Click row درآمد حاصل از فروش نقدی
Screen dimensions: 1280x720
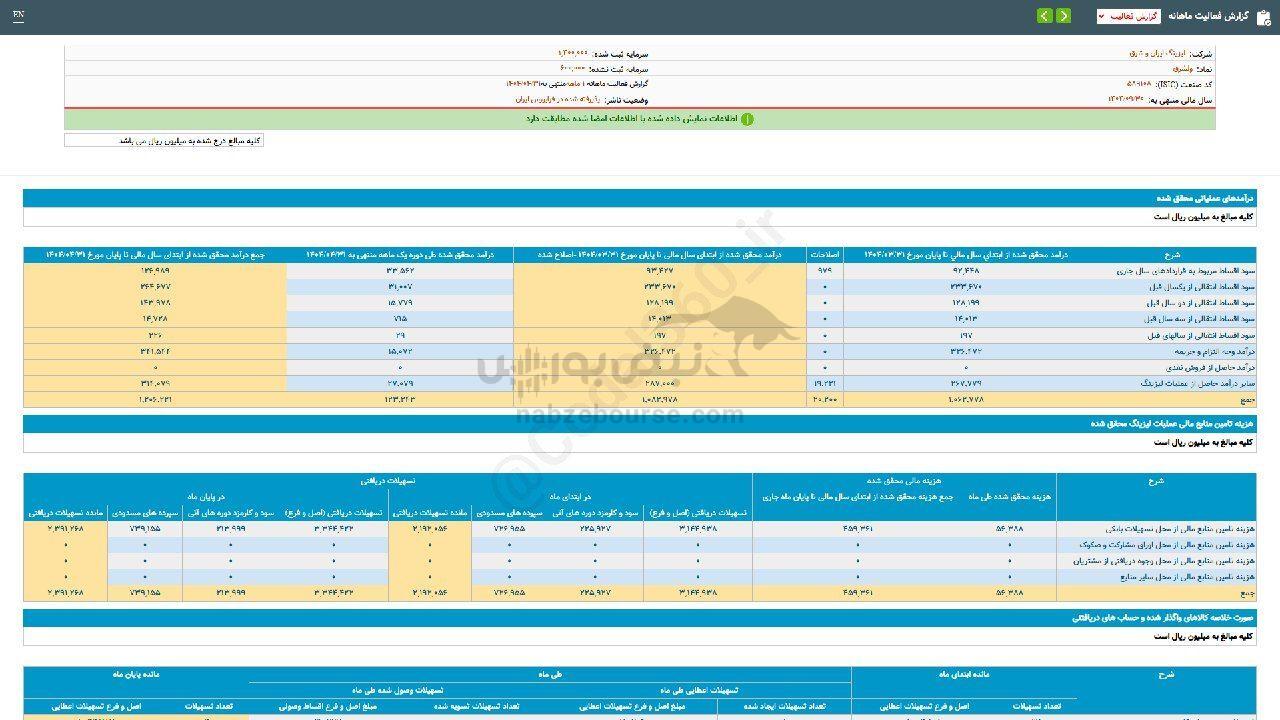(640, 367)
